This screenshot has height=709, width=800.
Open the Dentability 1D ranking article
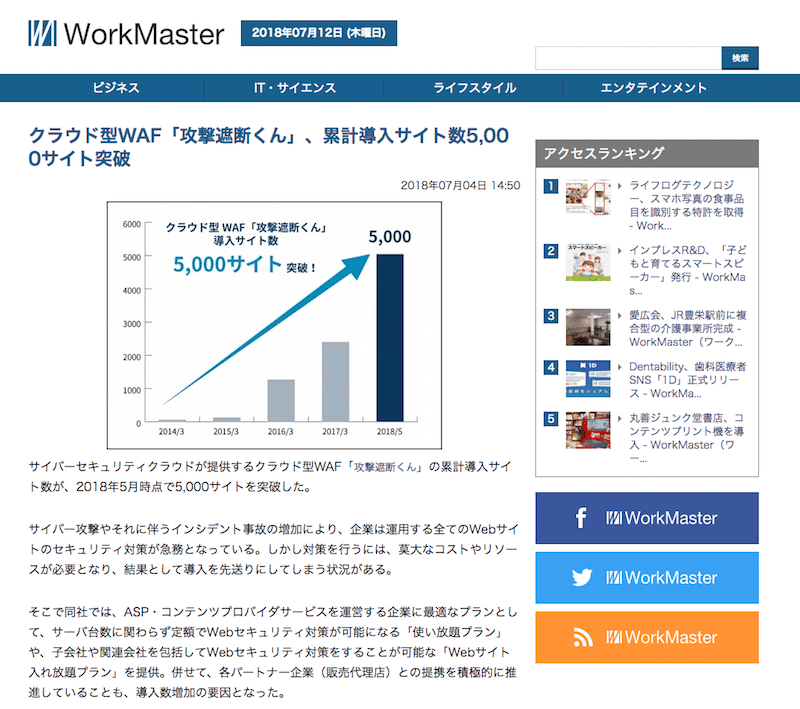687,380
